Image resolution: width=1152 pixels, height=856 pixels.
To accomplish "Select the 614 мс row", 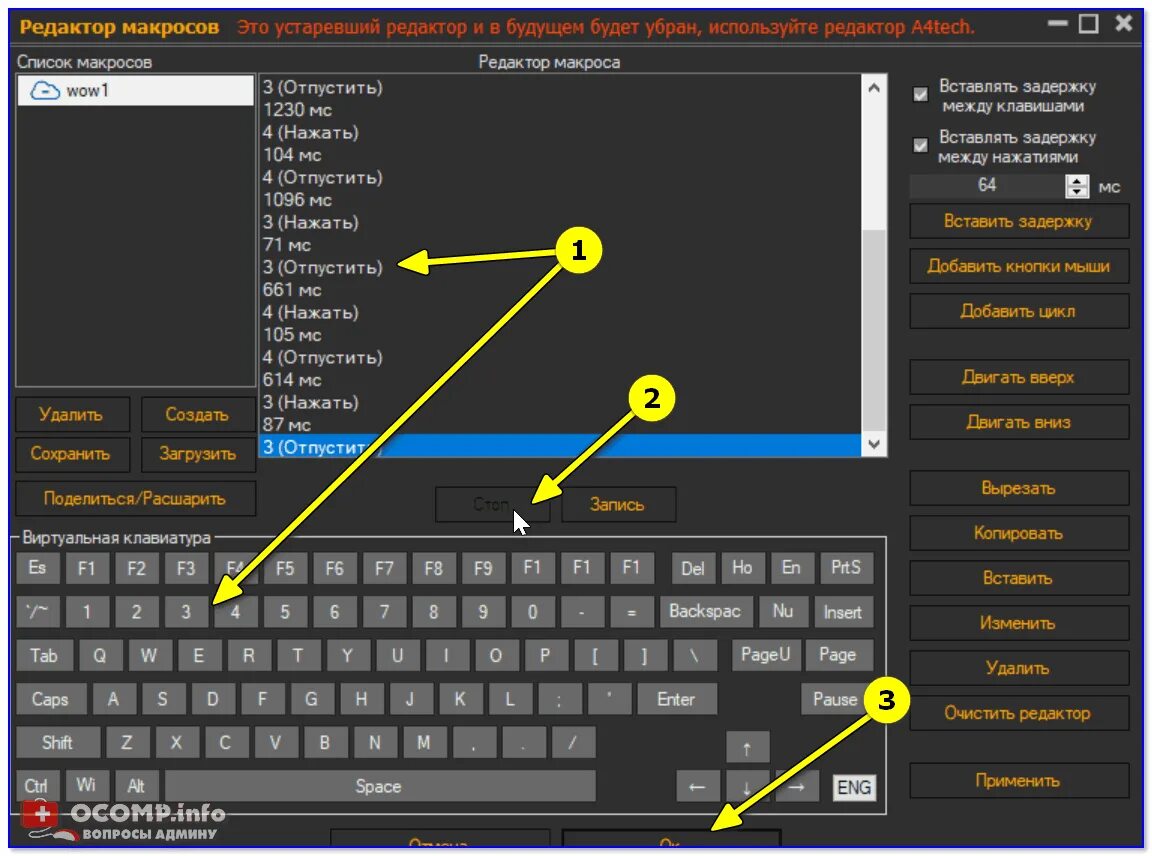I will 561,380.
